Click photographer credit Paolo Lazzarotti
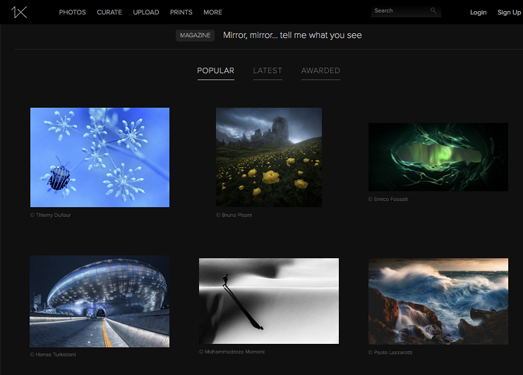Image resolution: width=523 pixels, height=375 pixels. pyautogui.click(x=390, y=353)
